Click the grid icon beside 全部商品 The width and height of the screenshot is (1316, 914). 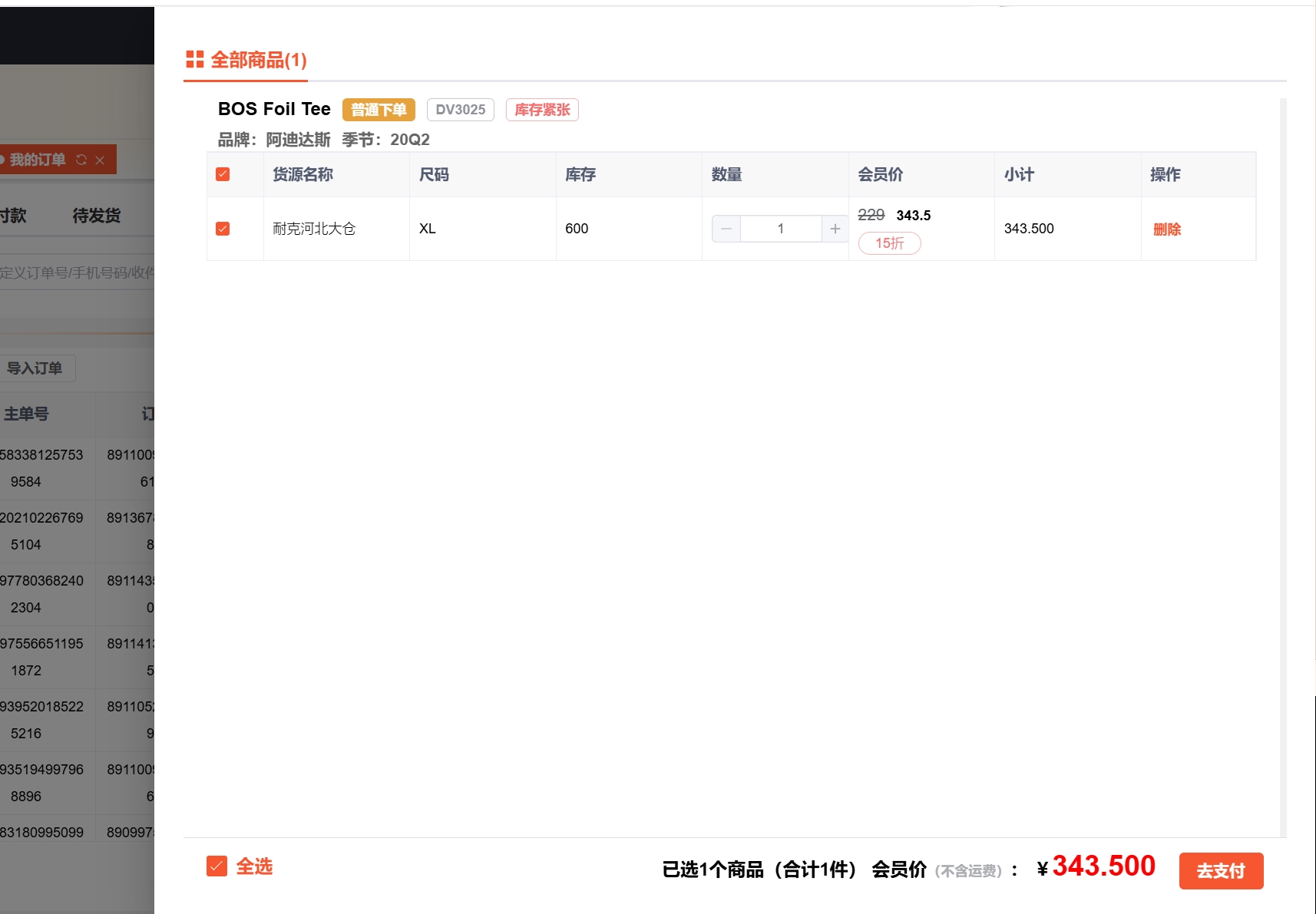pyautogui.click(x=195, y=59)
